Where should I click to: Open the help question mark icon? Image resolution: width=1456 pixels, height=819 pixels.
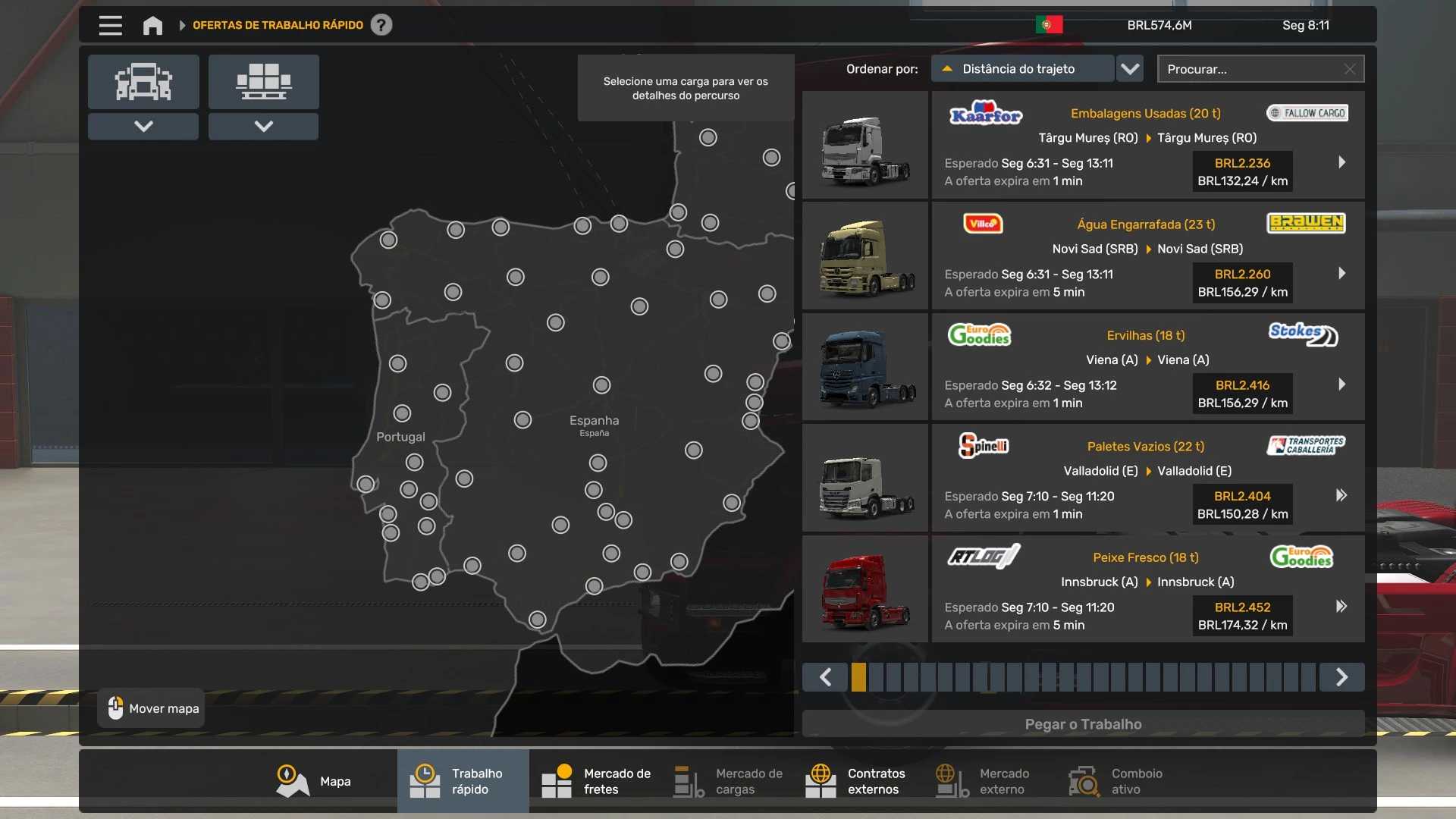click(x=381, y=25)
